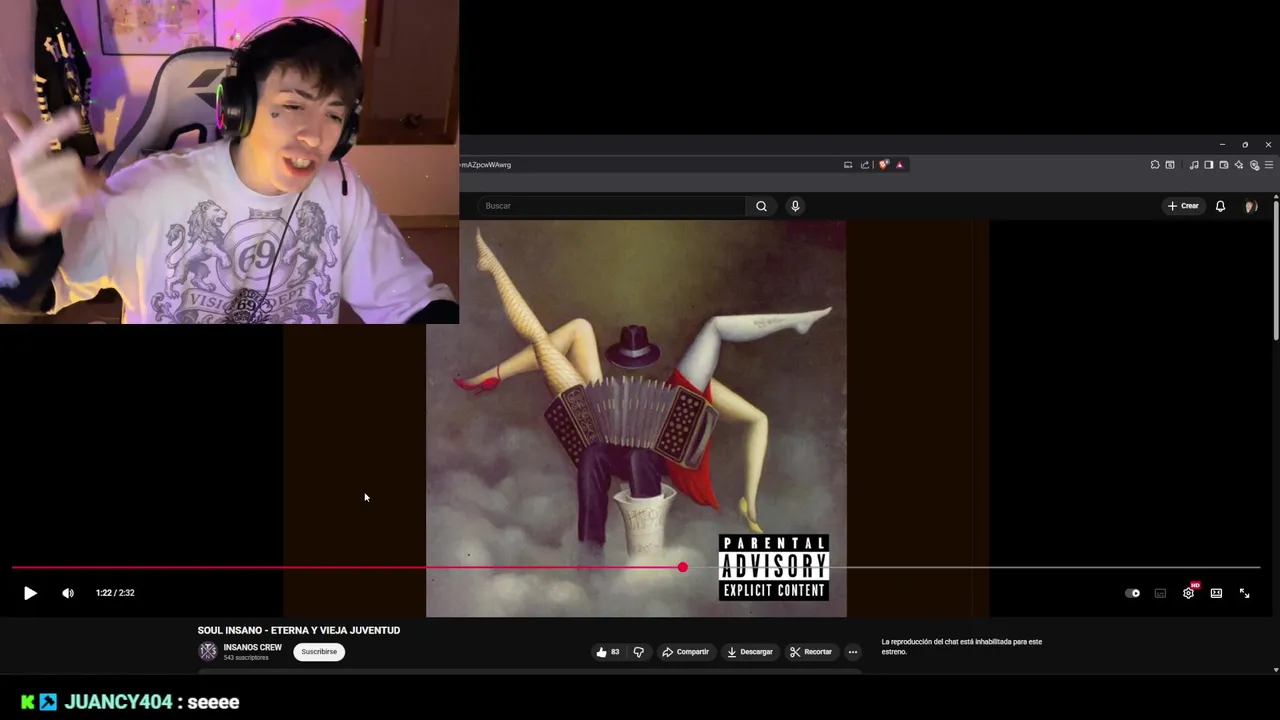The height and width of the screenshot is (720, 1280).
Task: Restore the browser window size
Action: click(x=1245, y=145)
